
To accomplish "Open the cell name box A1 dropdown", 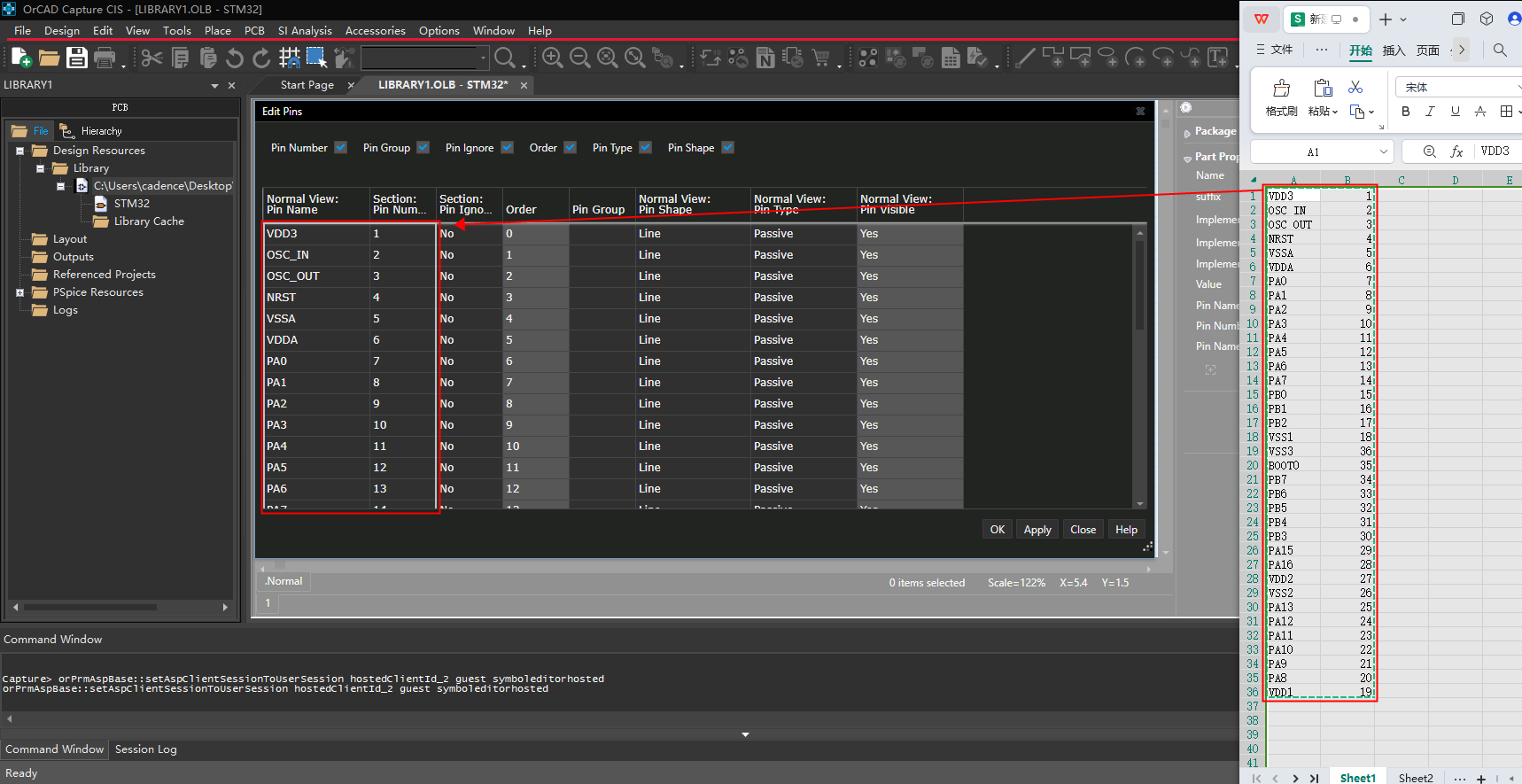I will (x=1383, y=151).
